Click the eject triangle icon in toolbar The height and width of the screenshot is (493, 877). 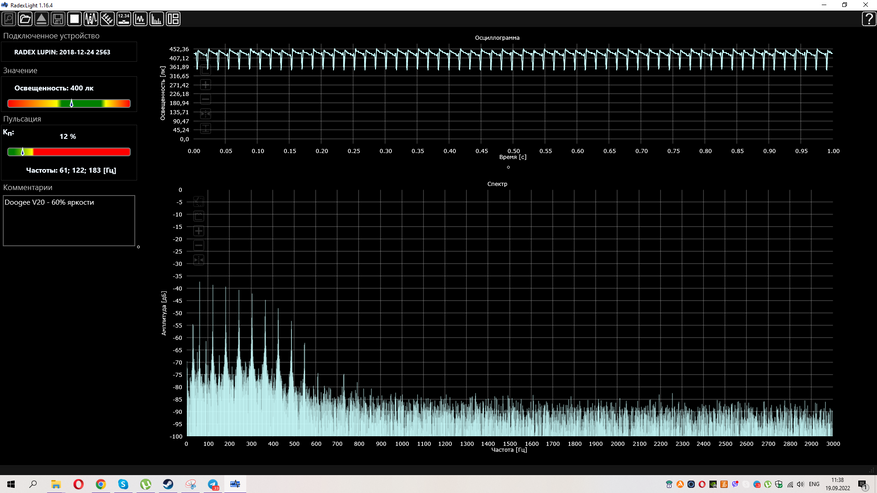click(x=41, y=19)
